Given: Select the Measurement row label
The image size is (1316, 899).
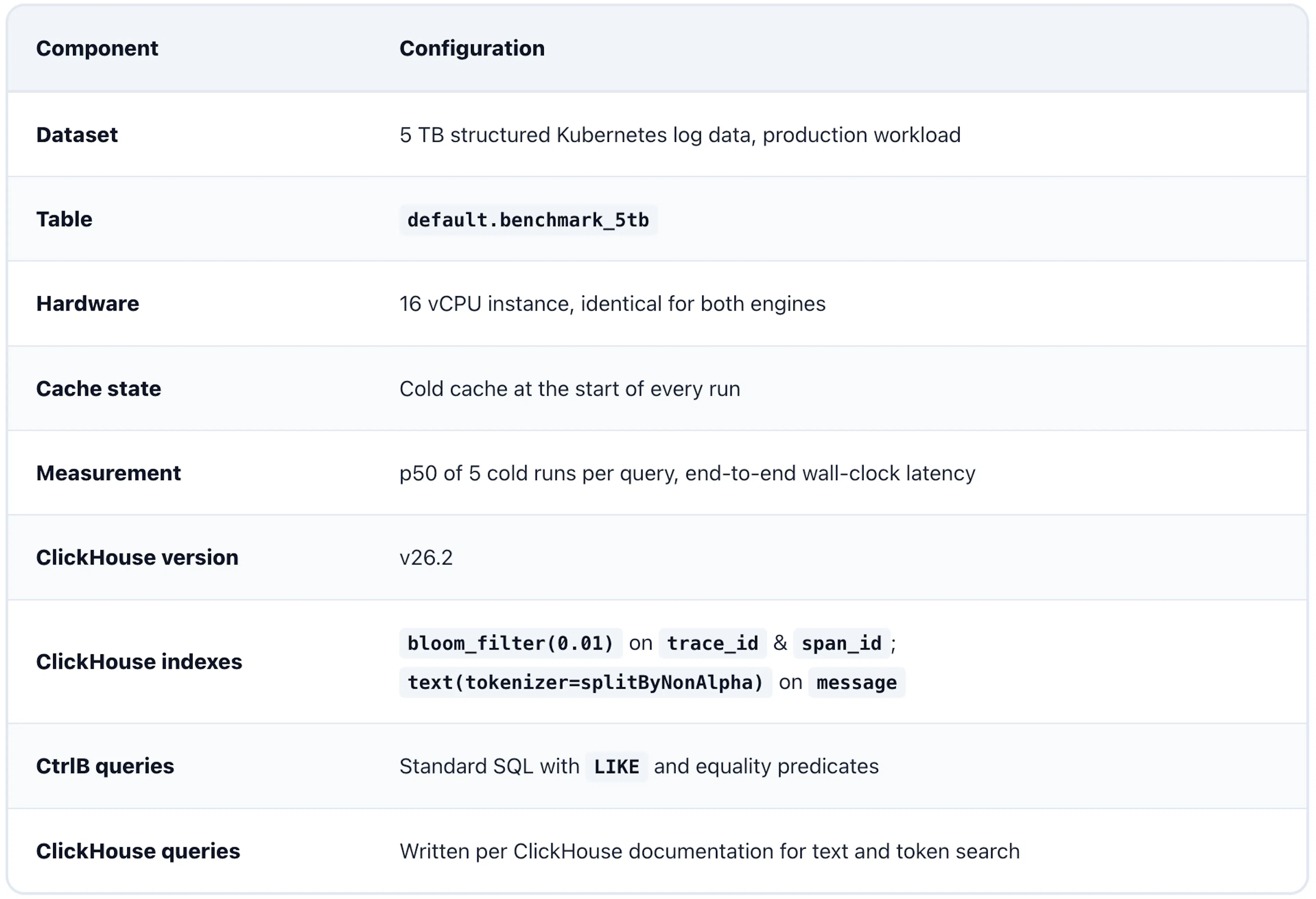Looking at the screenshot, I should (x=109, y=473).
